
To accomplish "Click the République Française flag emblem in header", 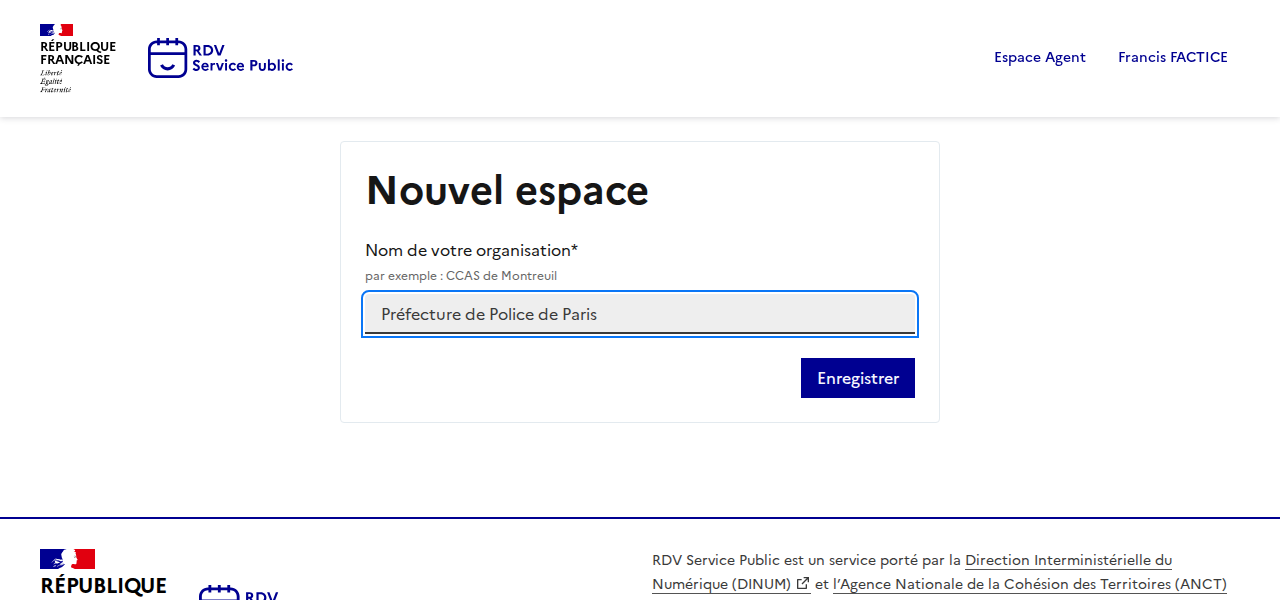I will tap(56, 30).
